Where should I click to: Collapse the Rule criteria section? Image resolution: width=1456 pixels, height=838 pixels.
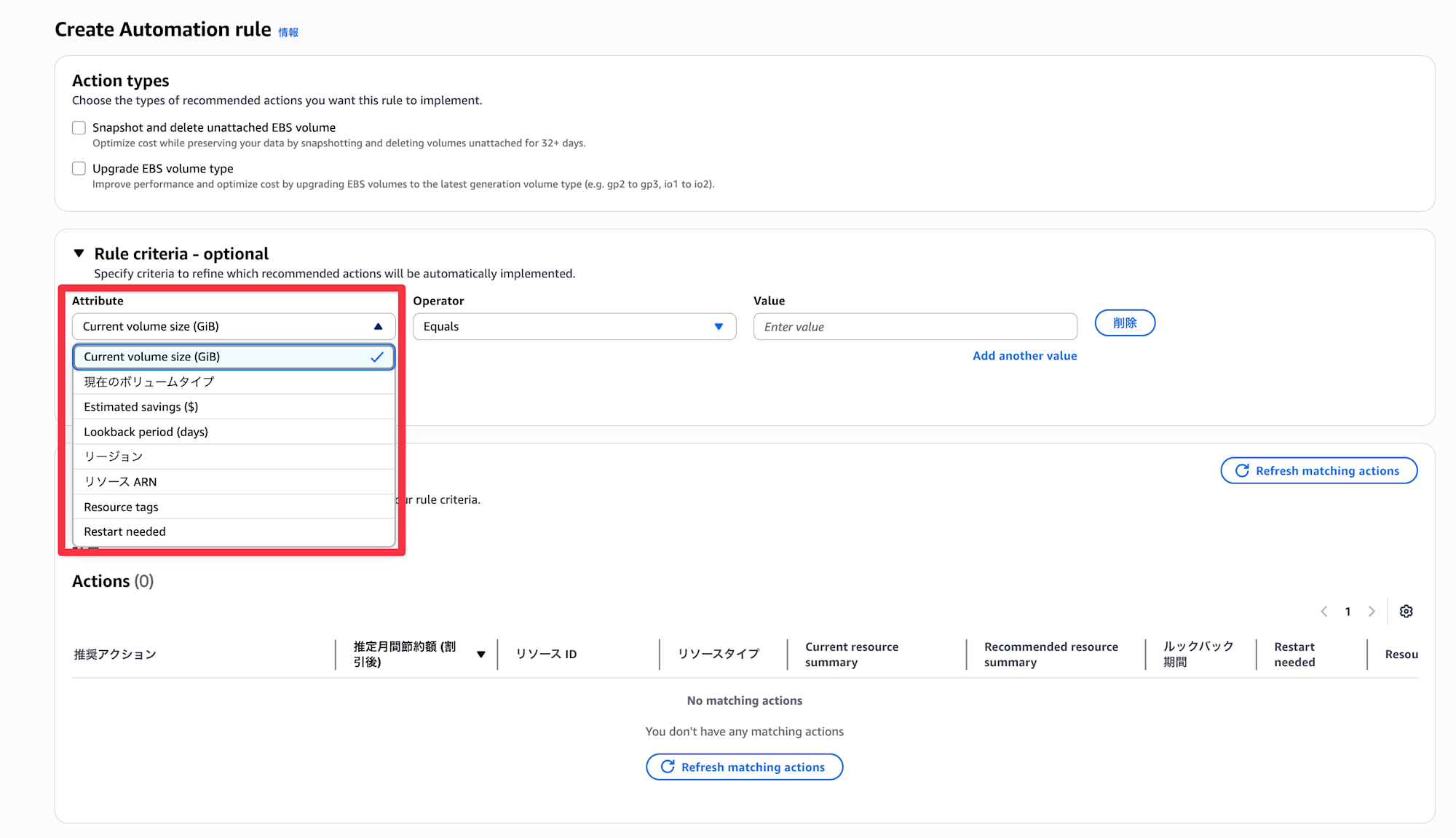pyautogui.click(x=79, y=253)
